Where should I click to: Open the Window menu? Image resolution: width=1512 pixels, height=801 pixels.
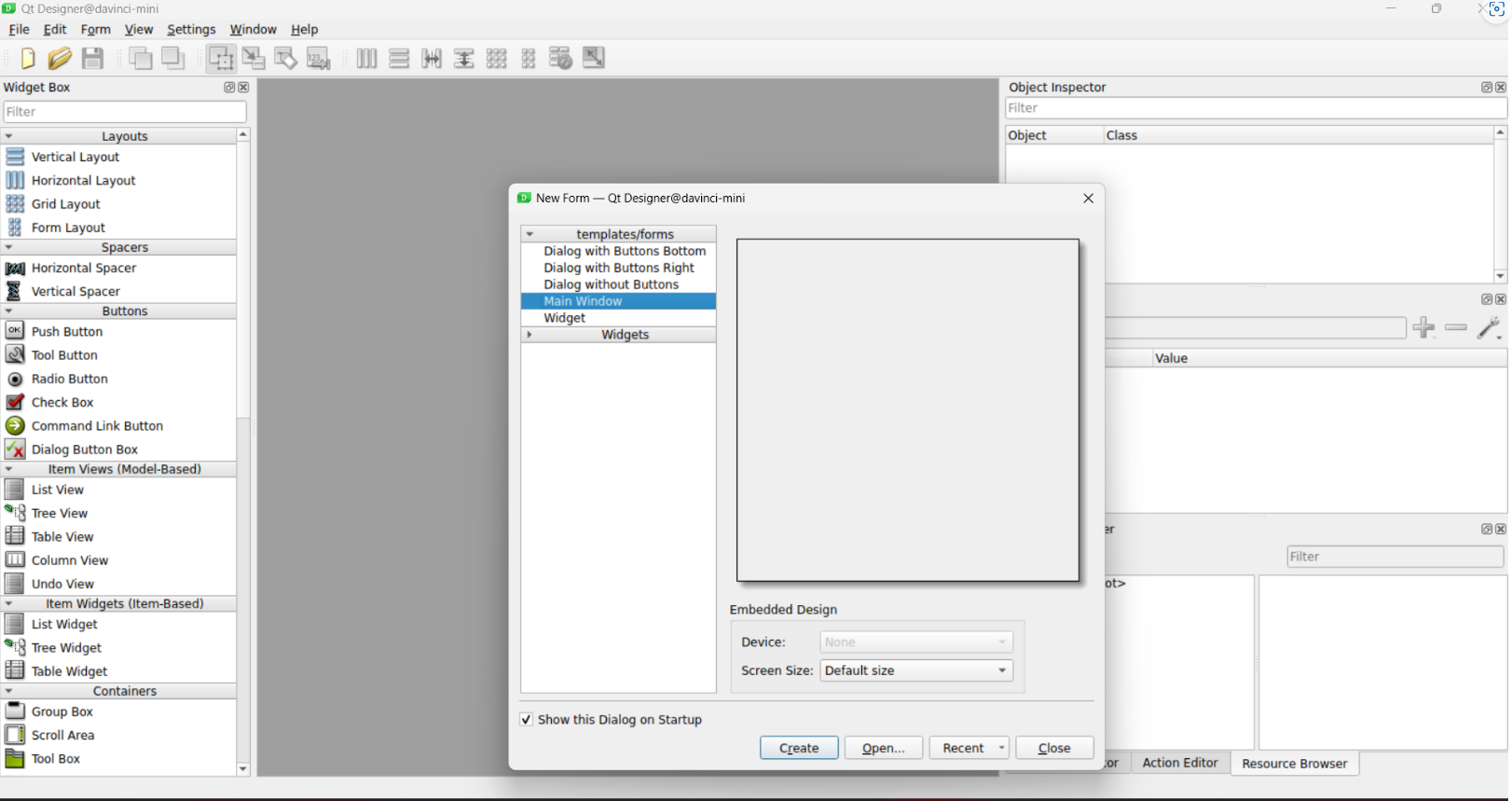tap(253, 29)
